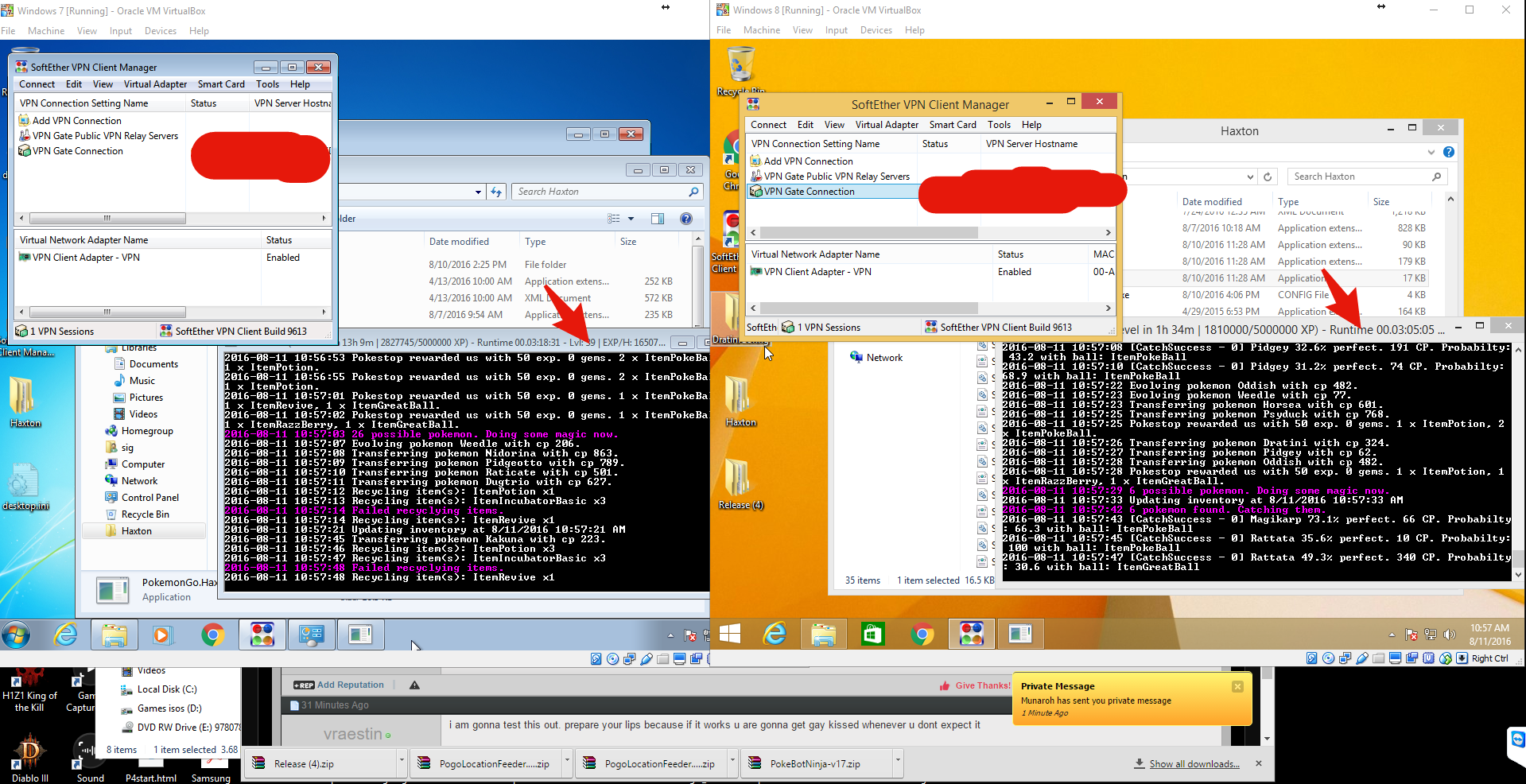Open help icon in Windows 7 Explorer toolbar
Viewport: 1526px width, 784px height.
click(x=686, y=219)
